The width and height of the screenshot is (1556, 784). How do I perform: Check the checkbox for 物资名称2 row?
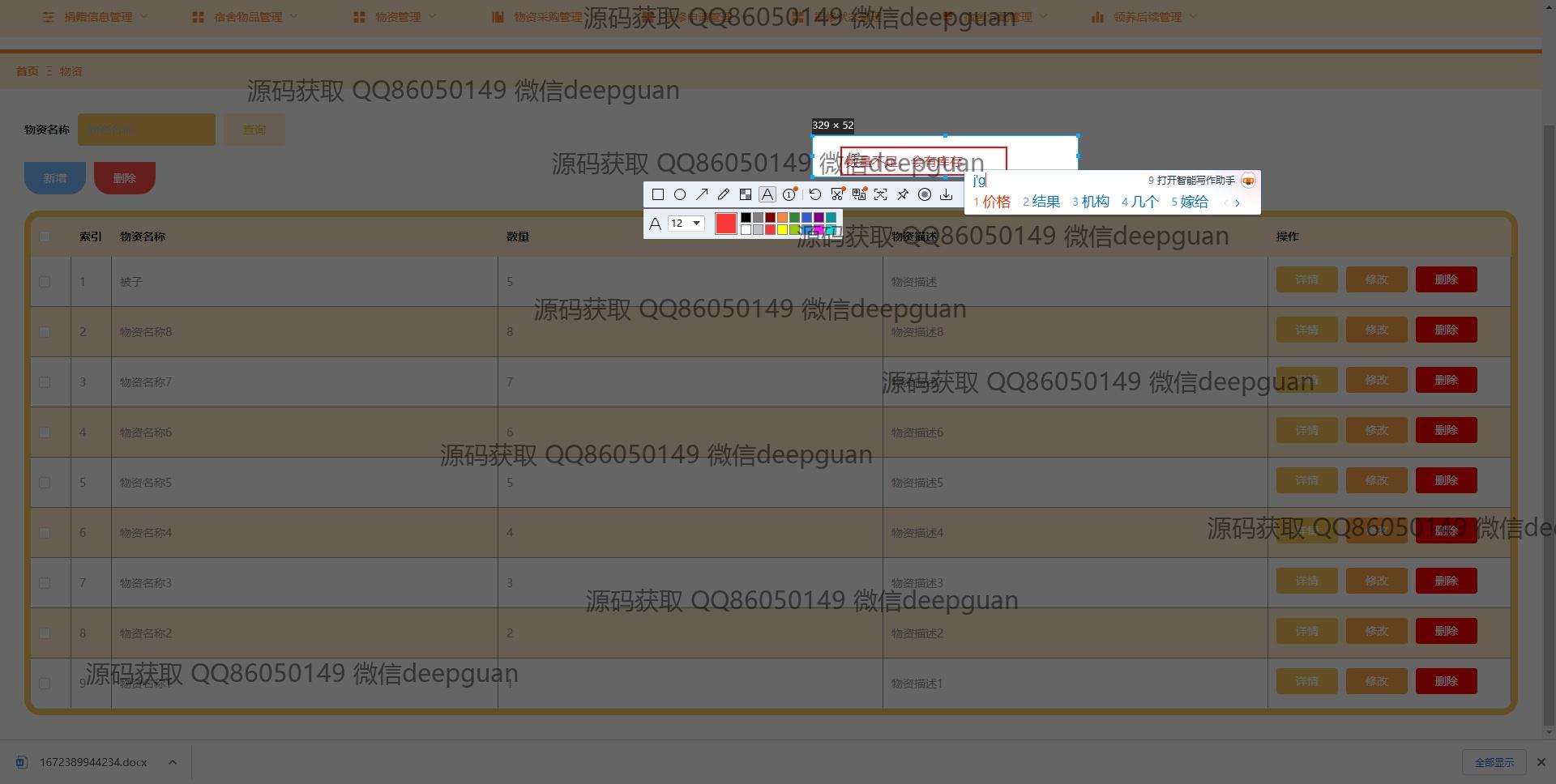(45, 633)
